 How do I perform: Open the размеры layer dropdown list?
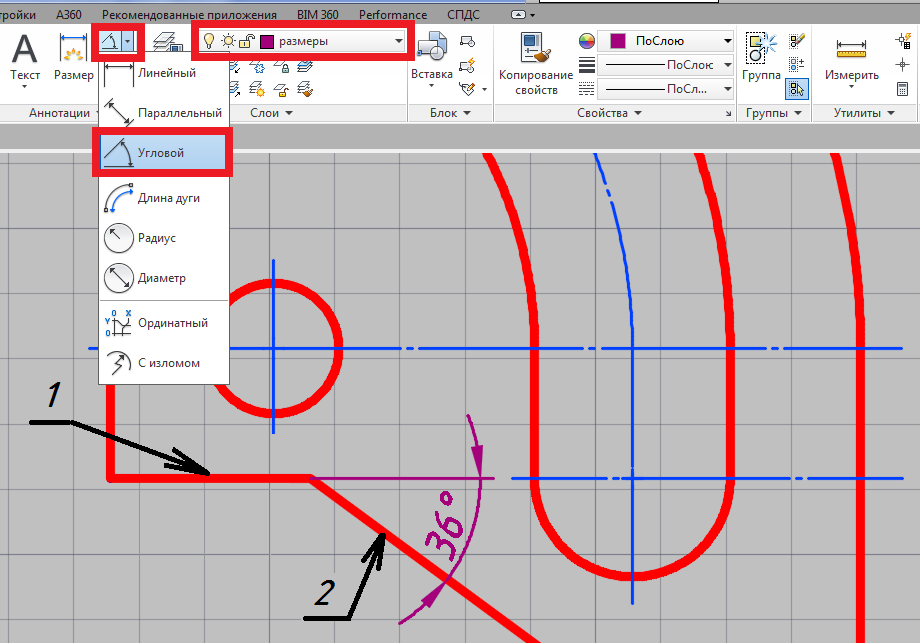[399, 42]
